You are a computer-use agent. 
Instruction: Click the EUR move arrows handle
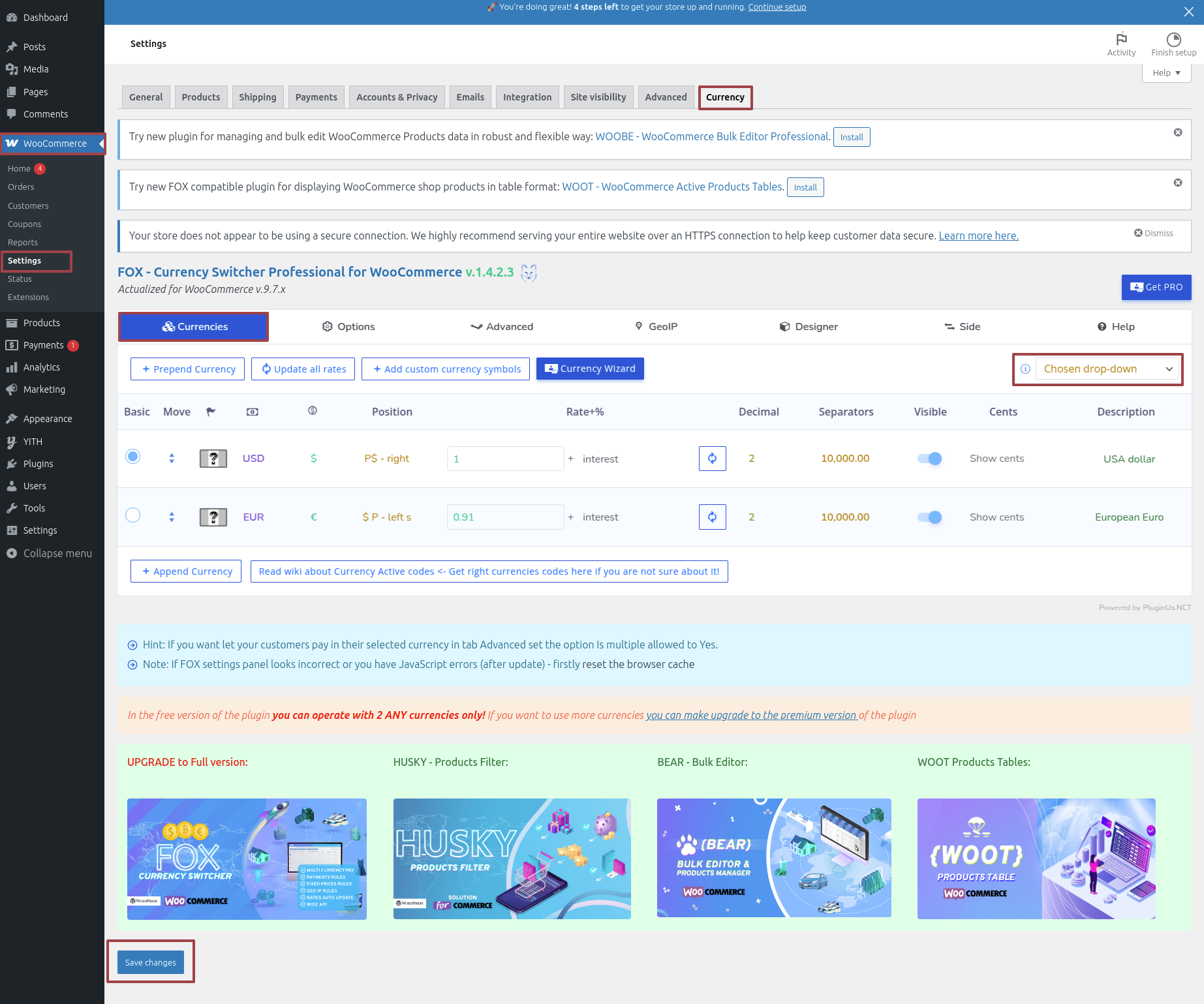pyautogui.click(x=172, y=517)
